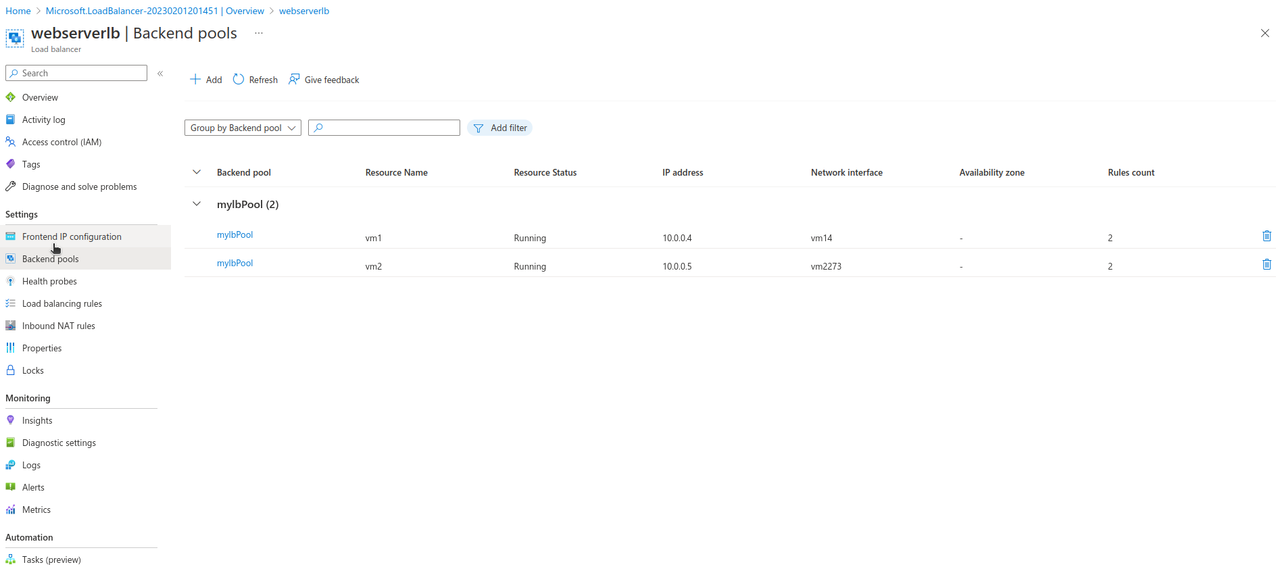Open the Group by Backend pool dropdown
The width and height of the screenshot is (1280, 575).
click(243, 128)
